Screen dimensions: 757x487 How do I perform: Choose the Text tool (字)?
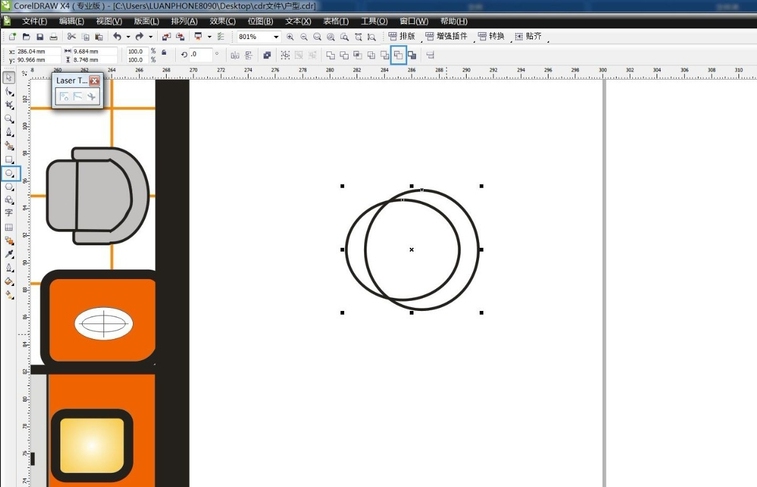click(9, 213)
